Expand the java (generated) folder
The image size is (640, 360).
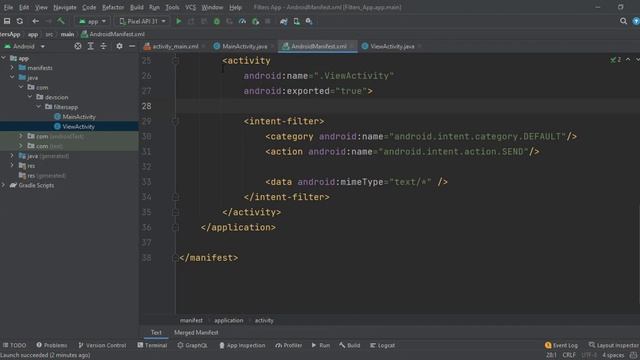click(x=12, y=156)
